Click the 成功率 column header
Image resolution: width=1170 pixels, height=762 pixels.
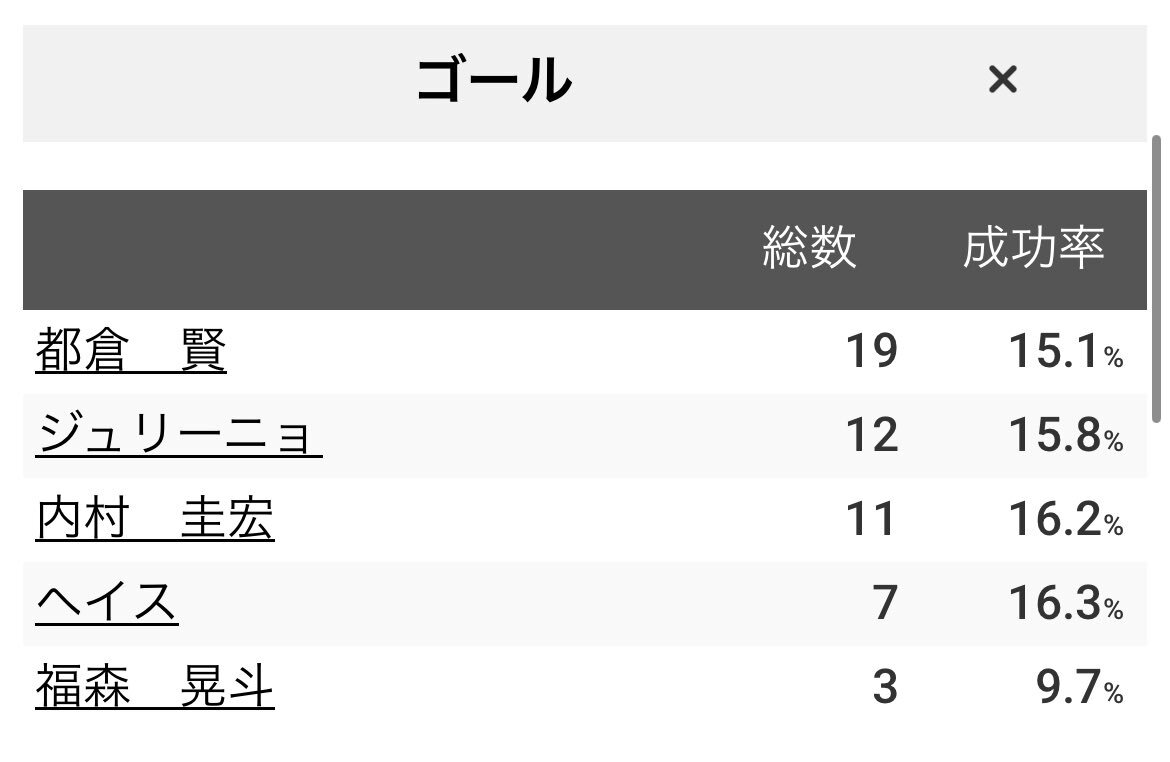[x=1033, y=247]
